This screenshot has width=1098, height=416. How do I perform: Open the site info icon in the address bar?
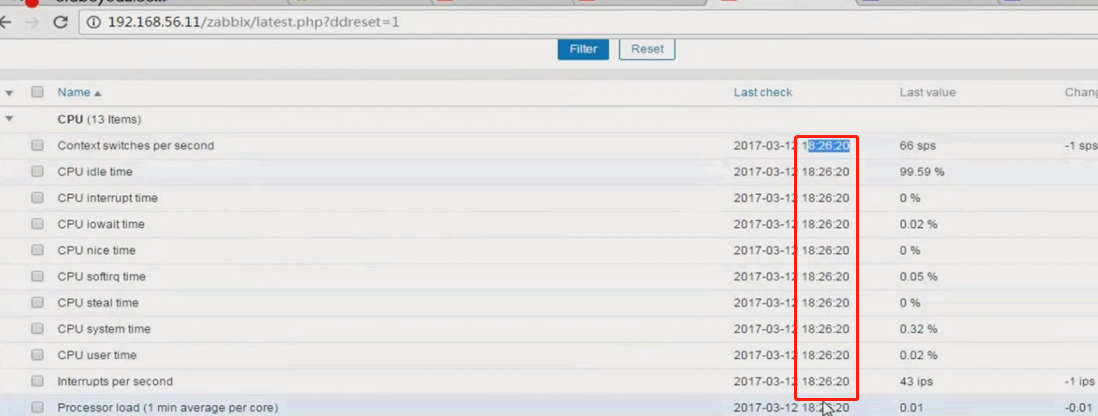pos(94,22)
